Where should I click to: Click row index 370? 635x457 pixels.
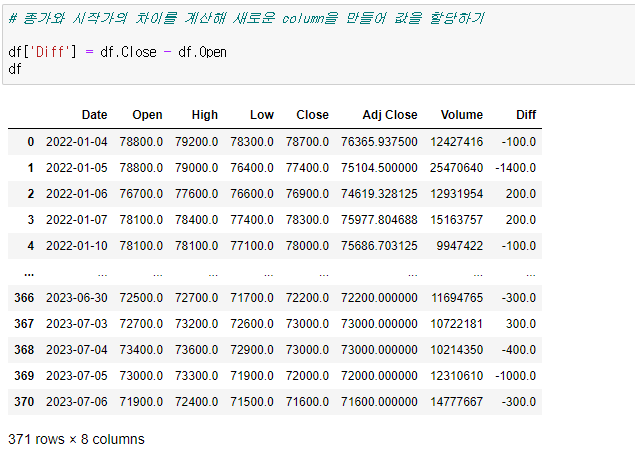point(24,401)
